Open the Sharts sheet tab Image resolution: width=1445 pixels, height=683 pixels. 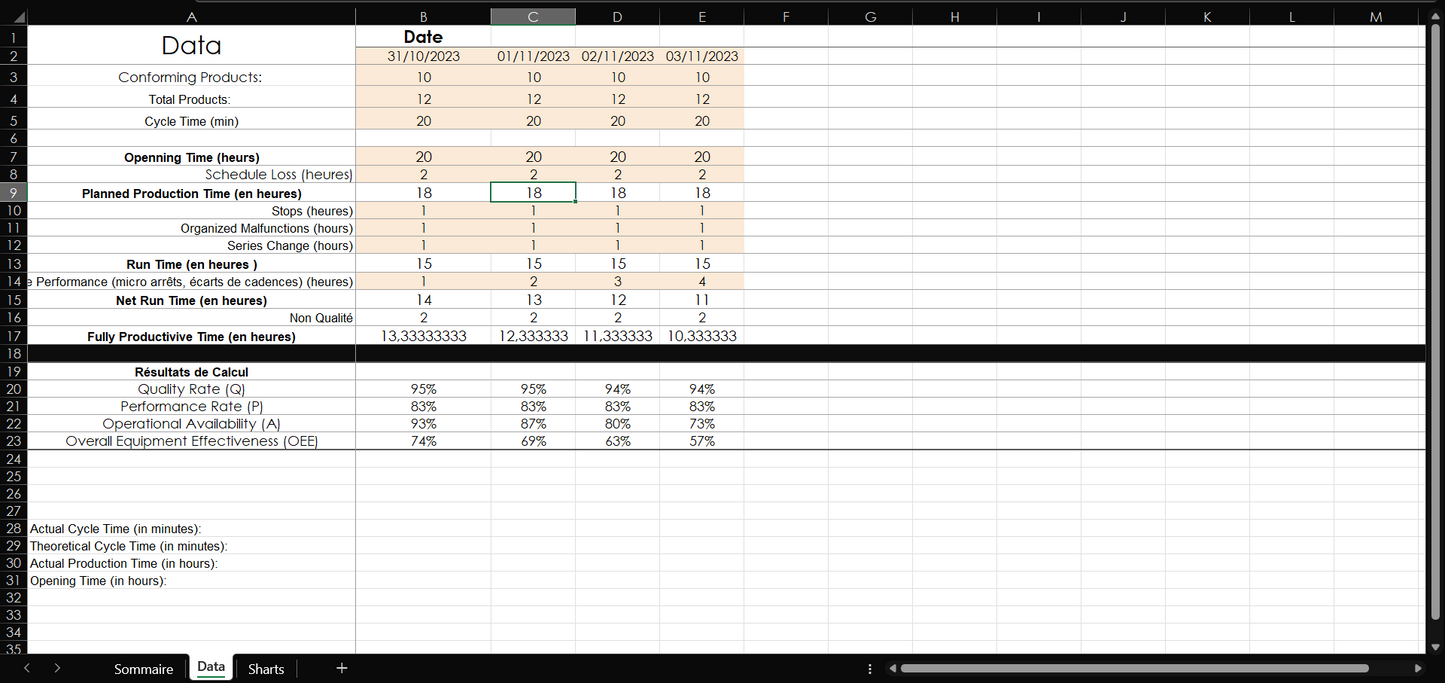[266, 669]
